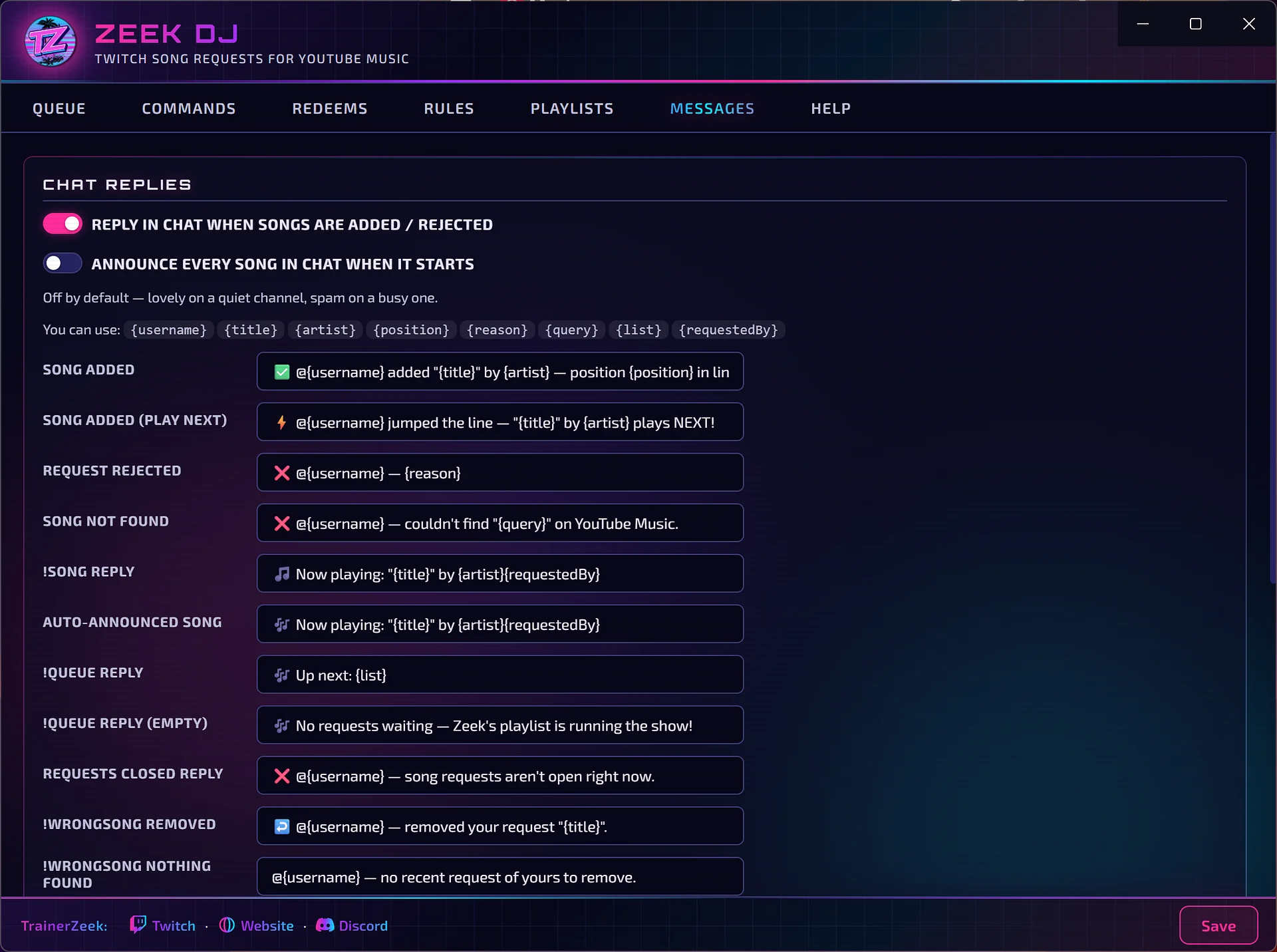Image resolution: width=1277 pixels, height=952 pixels.
Task: Click the Save button
Action: (x=1218, y=925)
